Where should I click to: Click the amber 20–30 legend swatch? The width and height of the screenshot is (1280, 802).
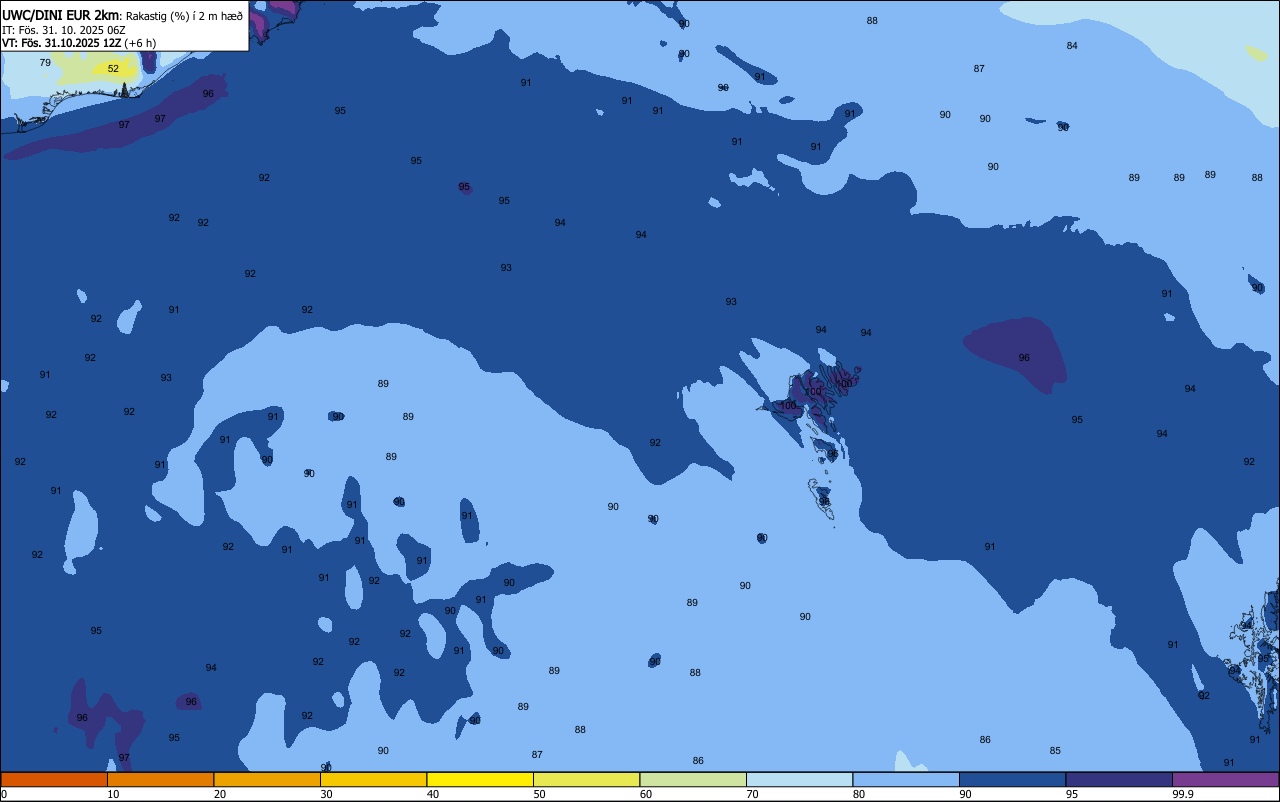coord(267,779)
